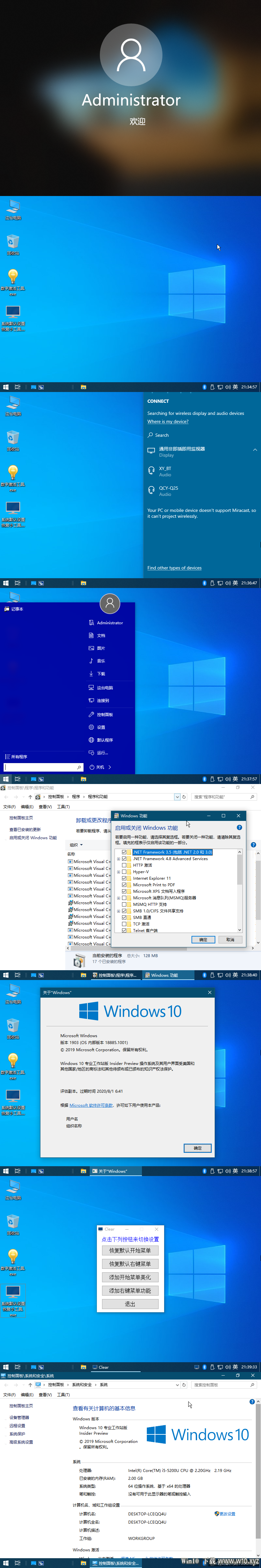Screen dimensions: 261x1568
Task: Open 音乐 from the Start menu
Action: (97, 661)
